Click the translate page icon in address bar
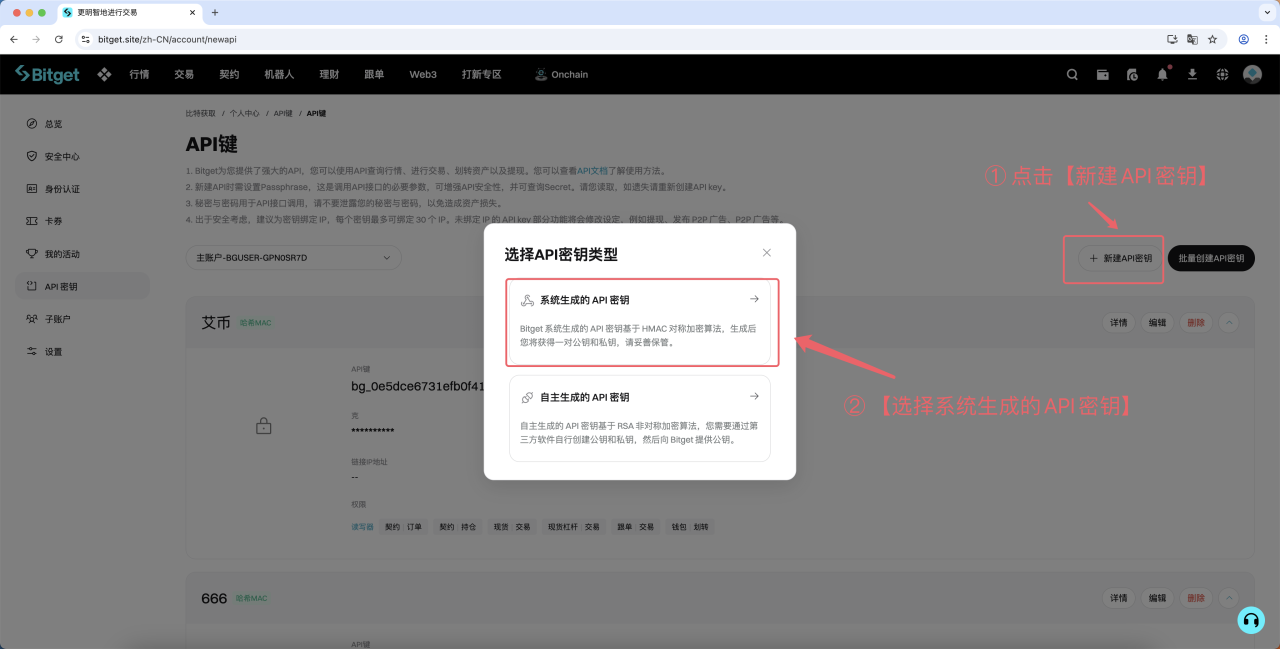Screen dimensions: 1280x649 1192,39
